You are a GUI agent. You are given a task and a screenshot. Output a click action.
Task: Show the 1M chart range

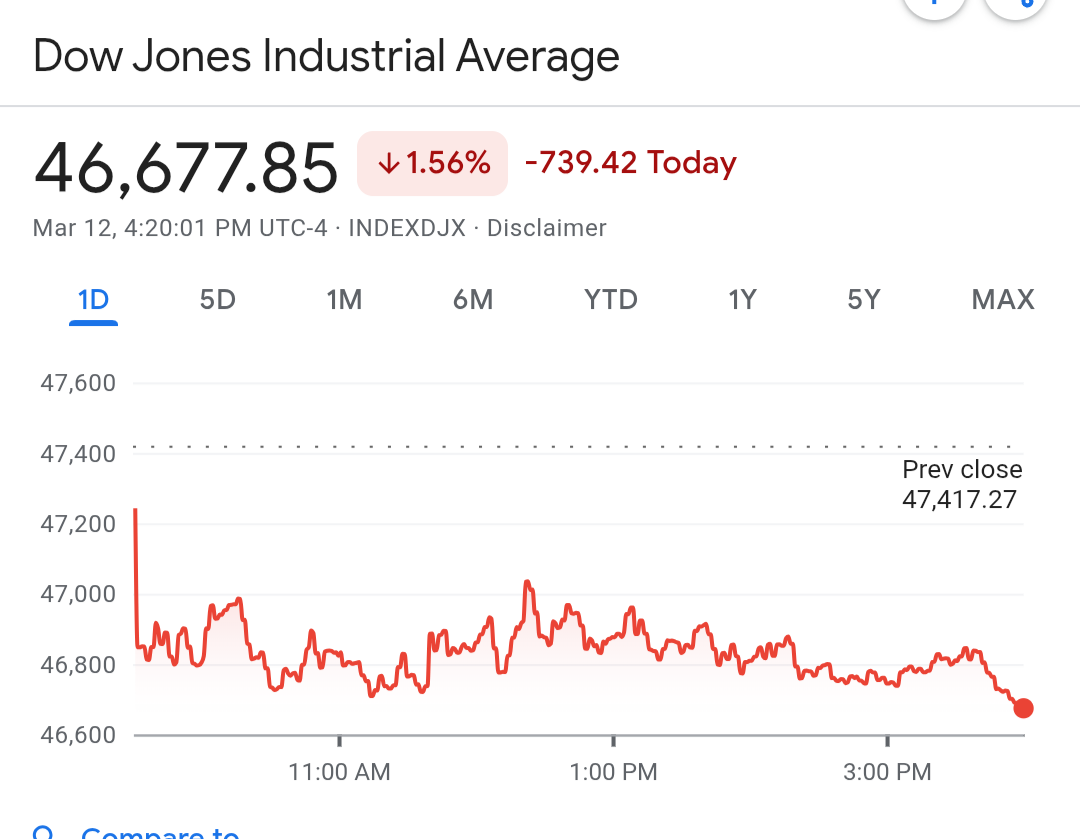click(x=344, y=300)
